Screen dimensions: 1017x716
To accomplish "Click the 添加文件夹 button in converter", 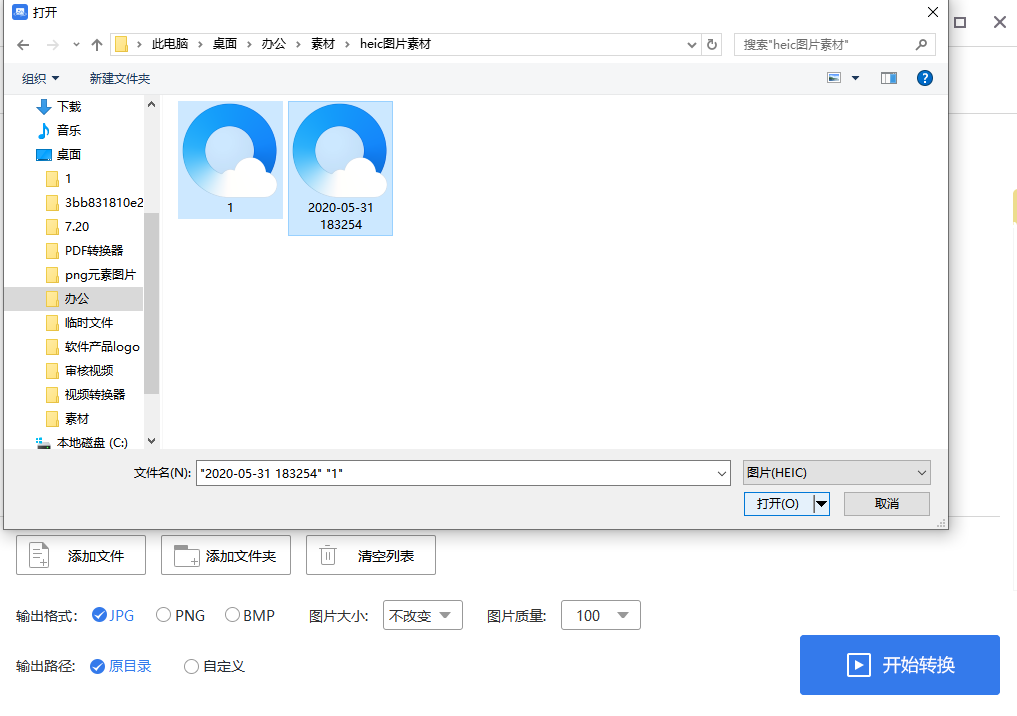I will coord(226,555).
